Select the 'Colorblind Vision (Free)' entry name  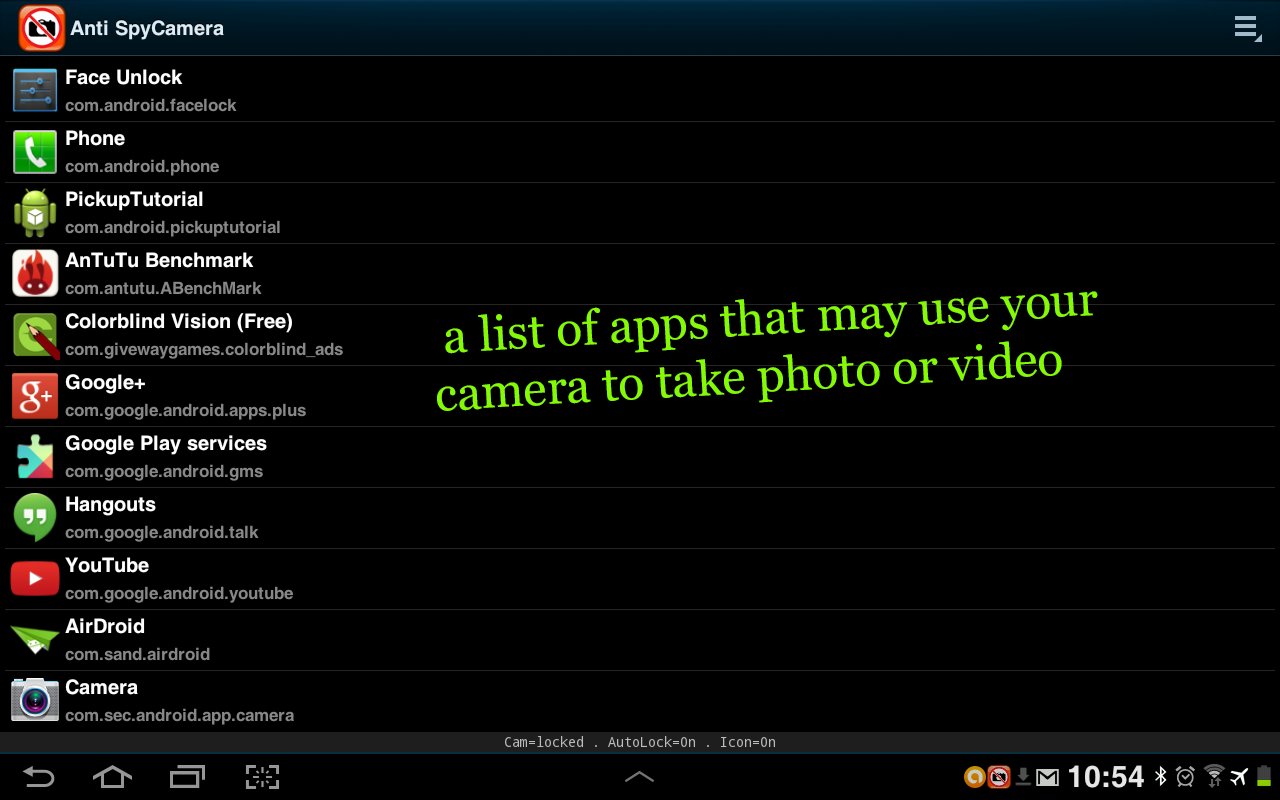pos(179,321)
